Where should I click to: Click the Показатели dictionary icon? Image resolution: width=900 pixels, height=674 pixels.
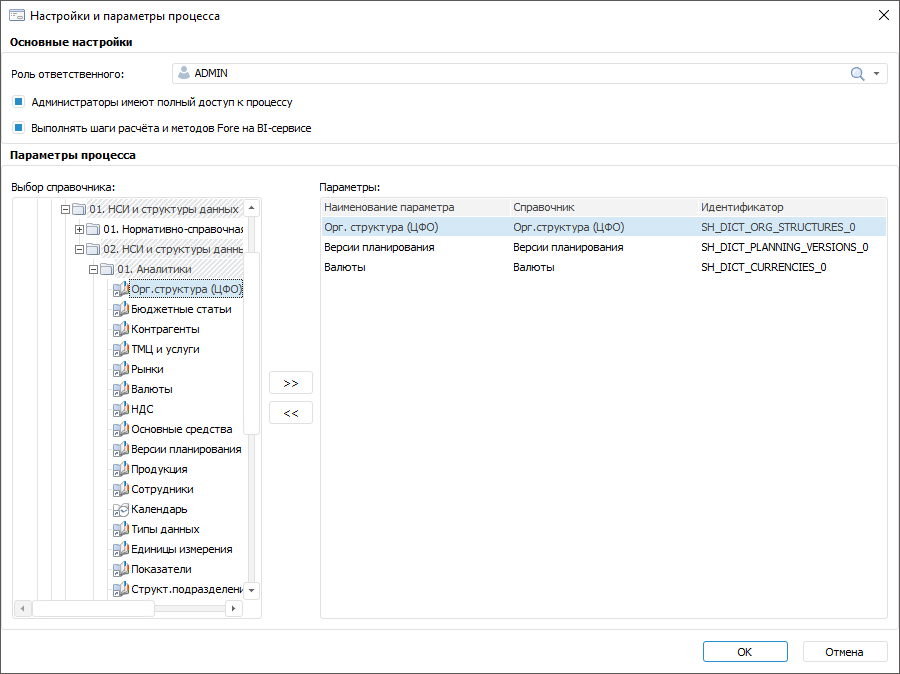[x=121, y=569]
